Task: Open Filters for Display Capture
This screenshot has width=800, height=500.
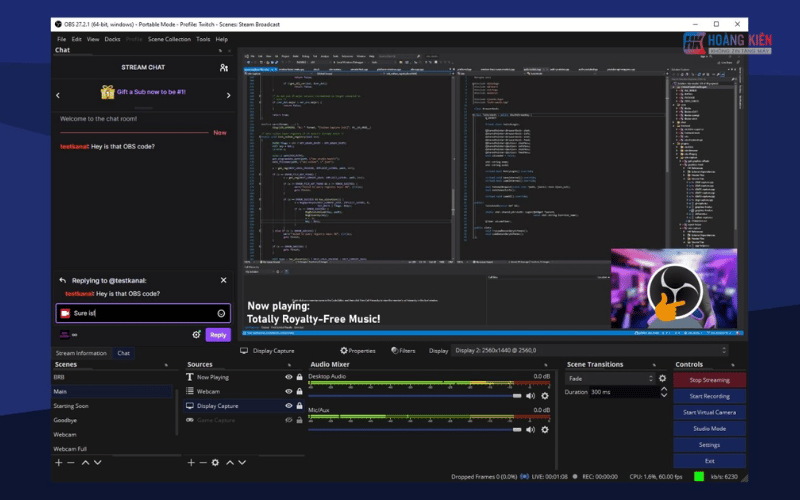Action: tap(403, 351)
